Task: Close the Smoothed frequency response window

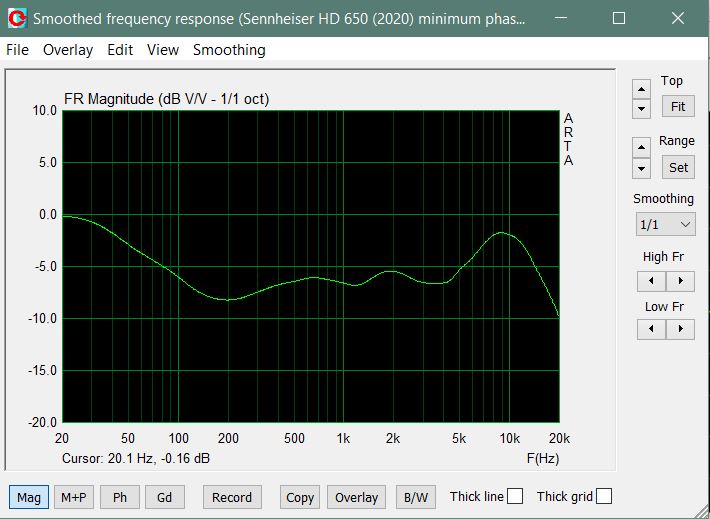Action: [678, 18]
